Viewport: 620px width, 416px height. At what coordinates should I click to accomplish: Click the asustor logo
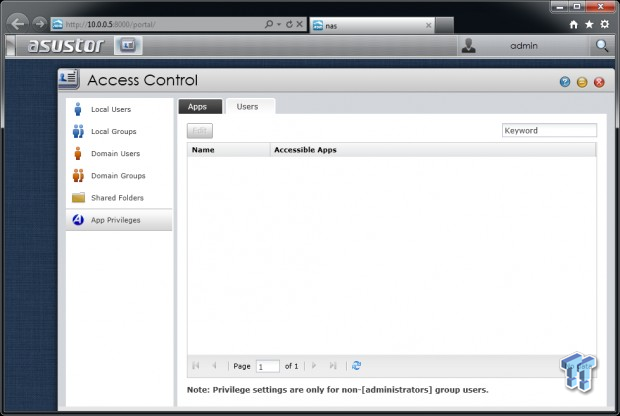point(66,46)
